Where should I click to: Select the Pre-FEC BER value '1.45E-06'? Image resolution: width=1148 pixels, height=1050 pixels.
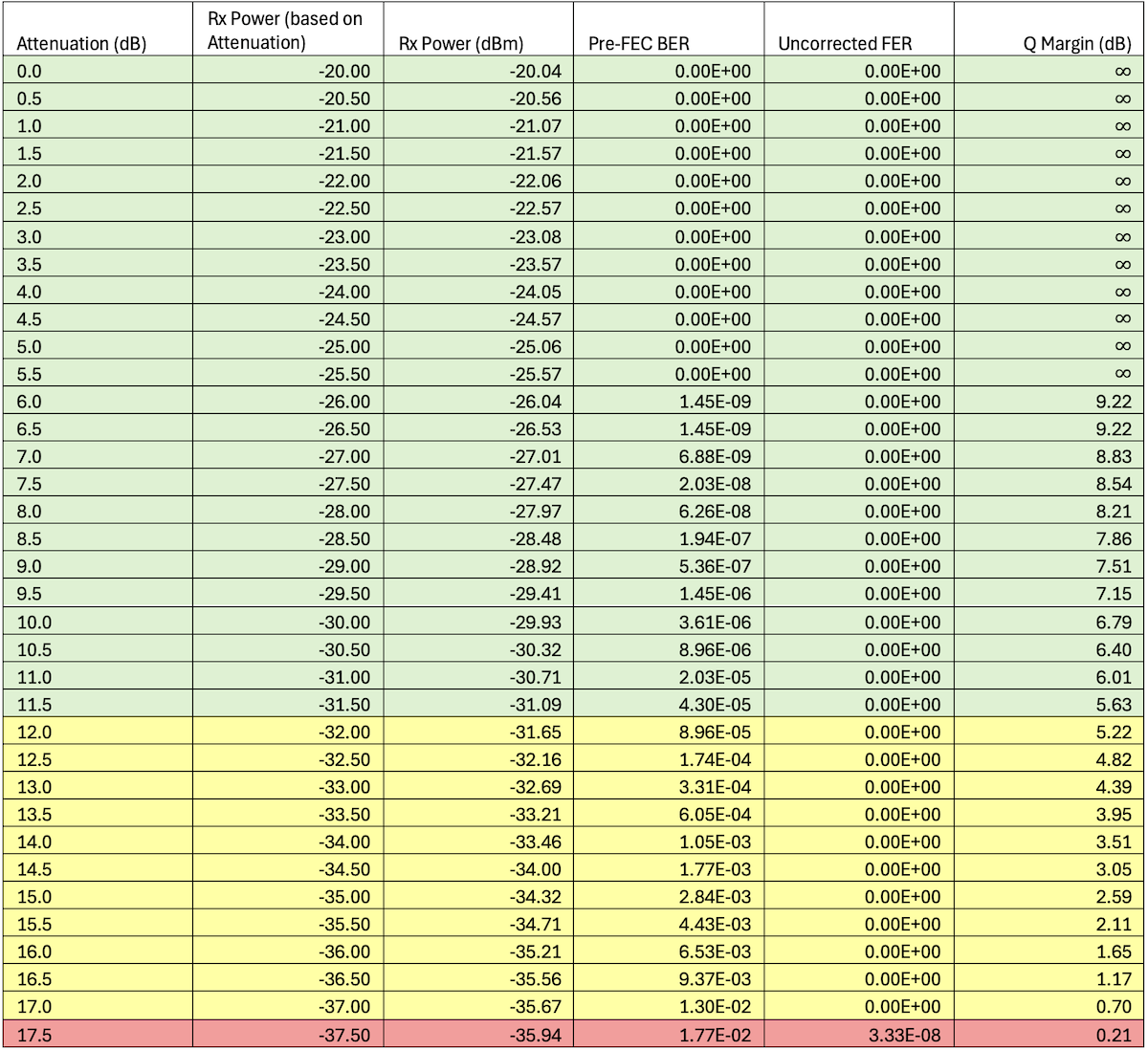pos(669,595)
